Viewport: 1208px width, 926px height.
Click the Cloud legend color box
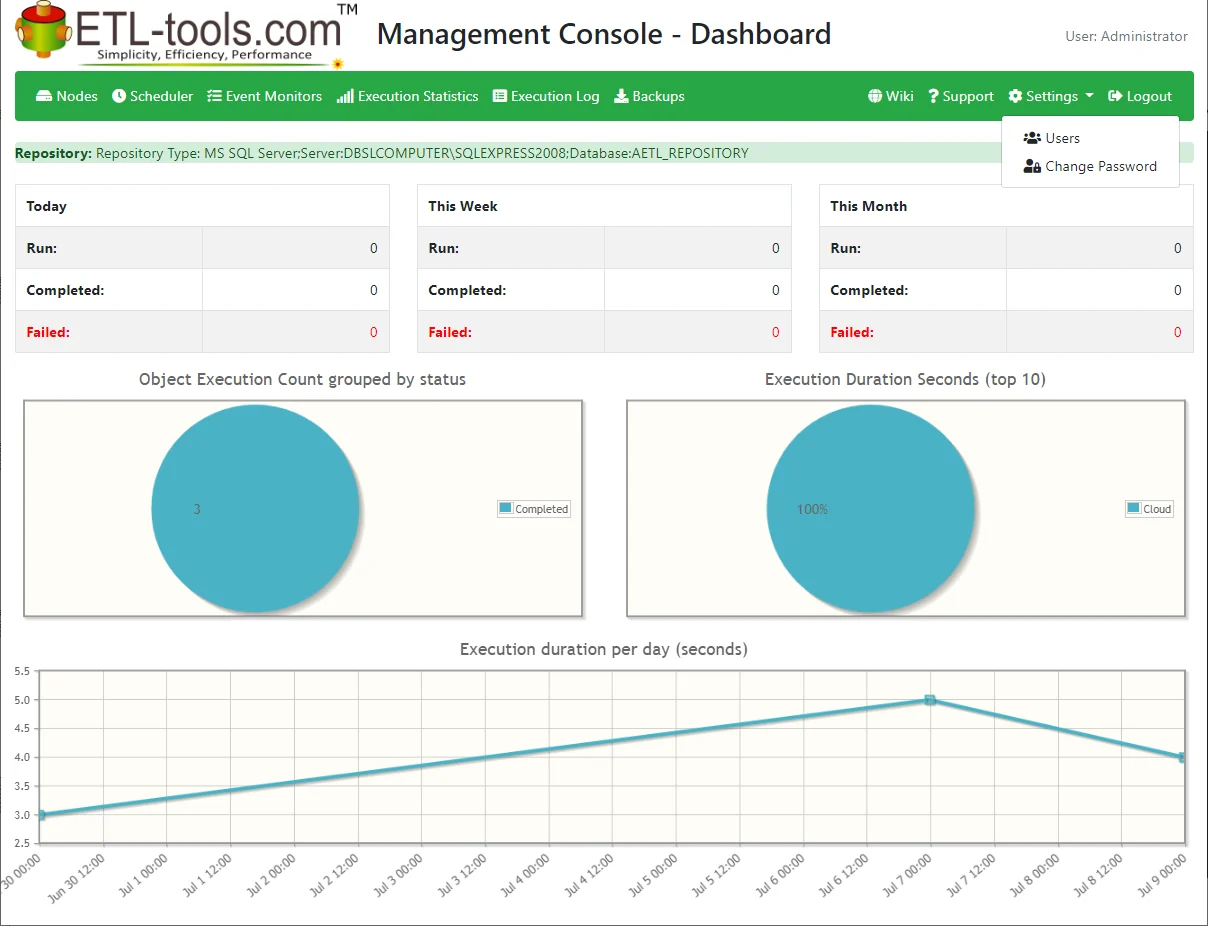[x=1133, y=508]
